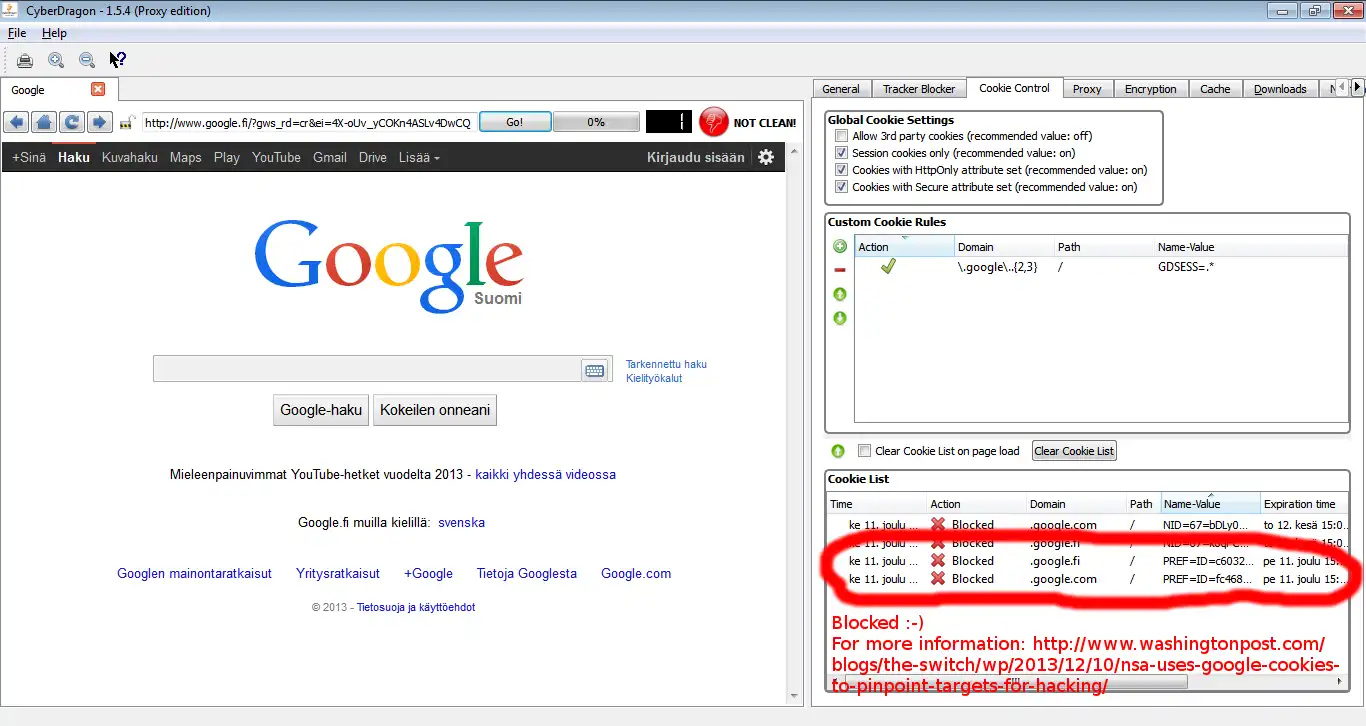Go forward with the Forward arrow icon
The width and height of the screenshot is (1366, 726).
(99, 122)
